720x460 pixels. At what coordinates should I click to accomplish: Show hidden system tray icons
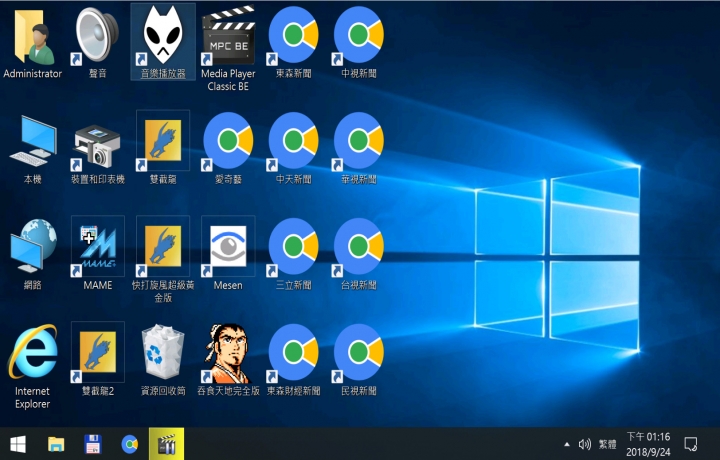(x=567, y=444)
